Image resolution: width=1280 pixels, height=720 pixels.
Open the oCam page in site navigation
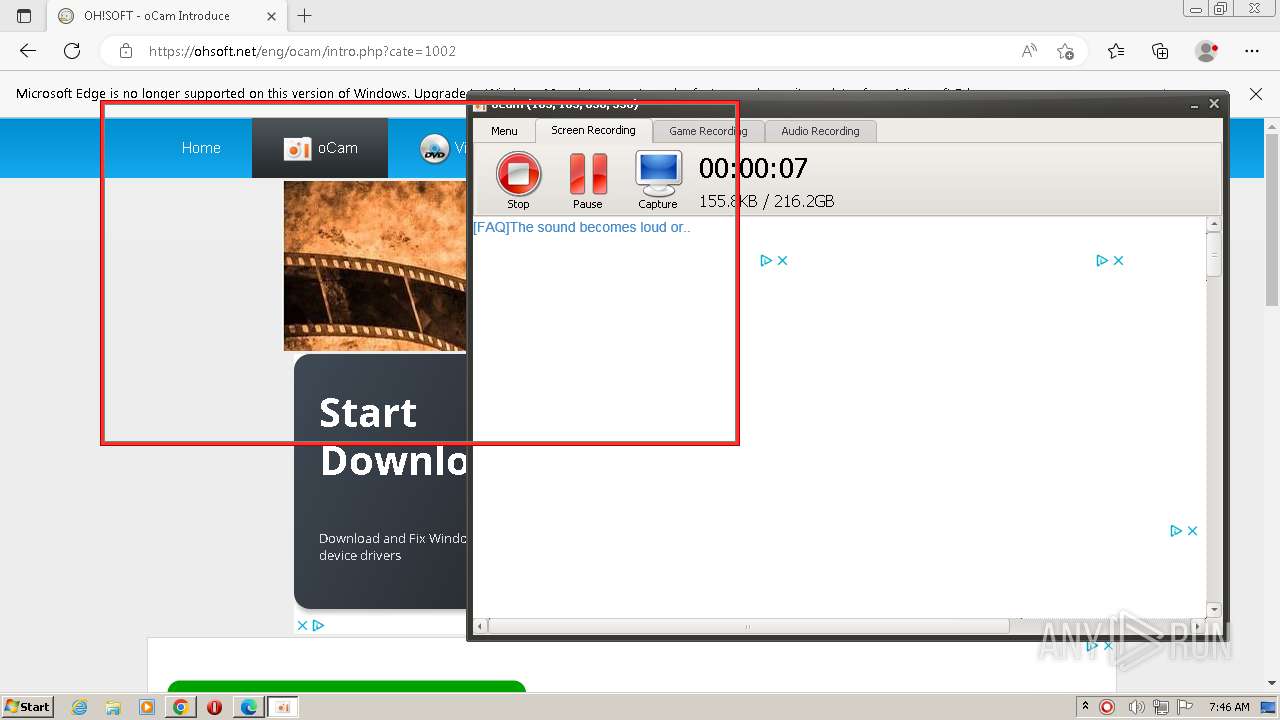coord(320,148)
